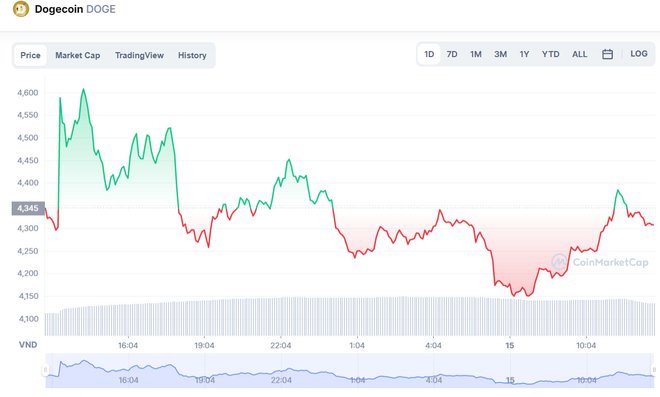Open the TradingView tab

139,56
